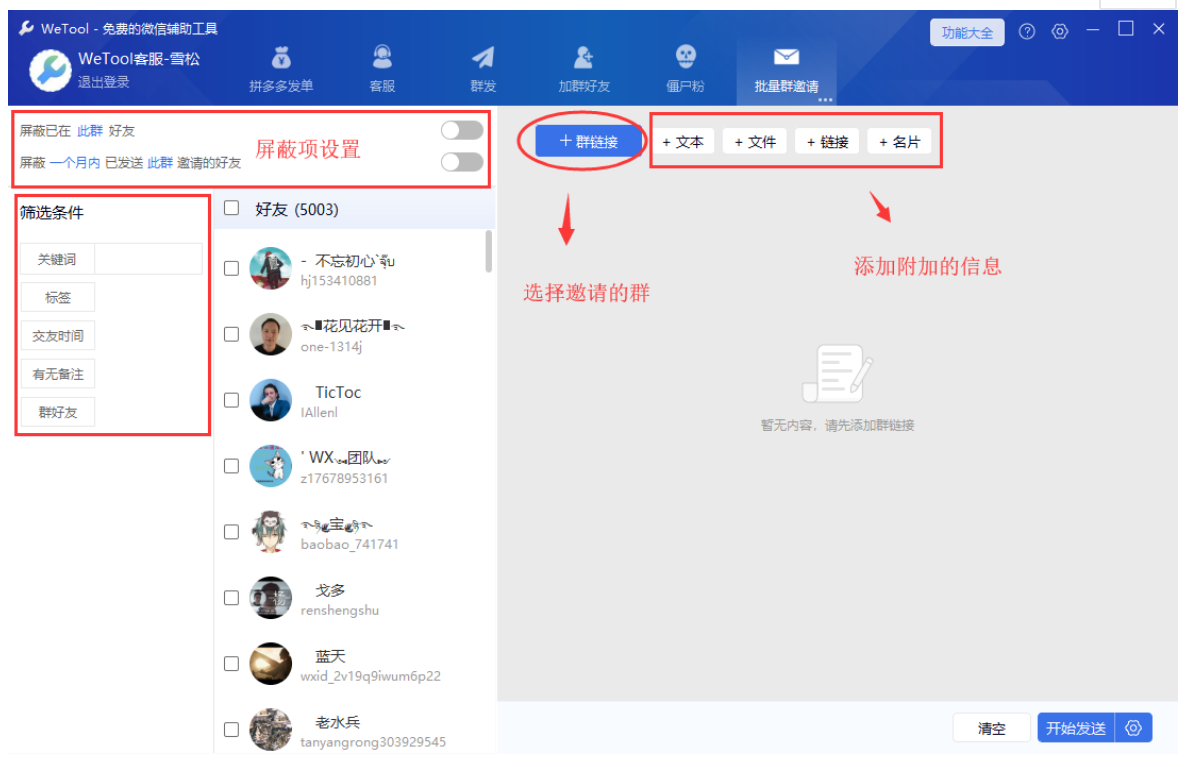
Task: Check the select-all 好友 (5003) checkbox
Action: point(231,208)
